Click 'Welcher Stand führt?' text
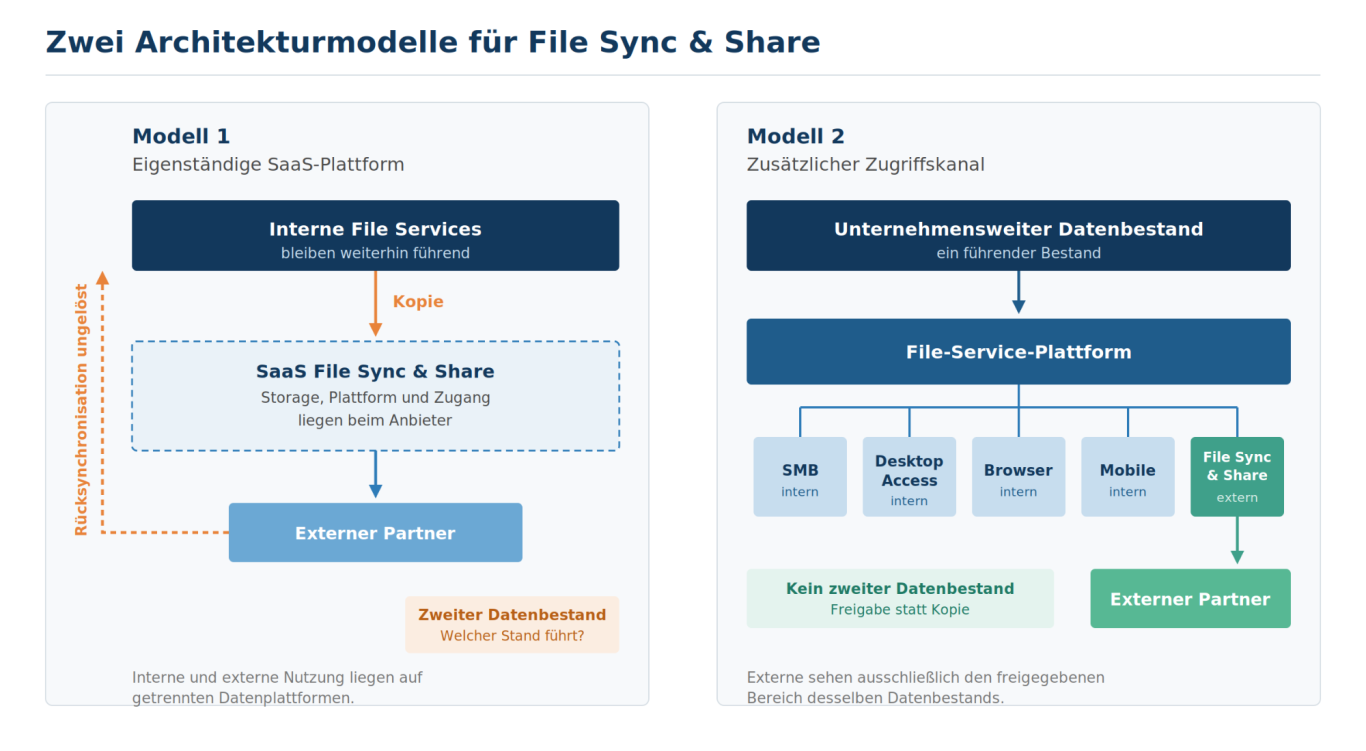This screenshot has height=751, width=1366. tap(512, 636)
